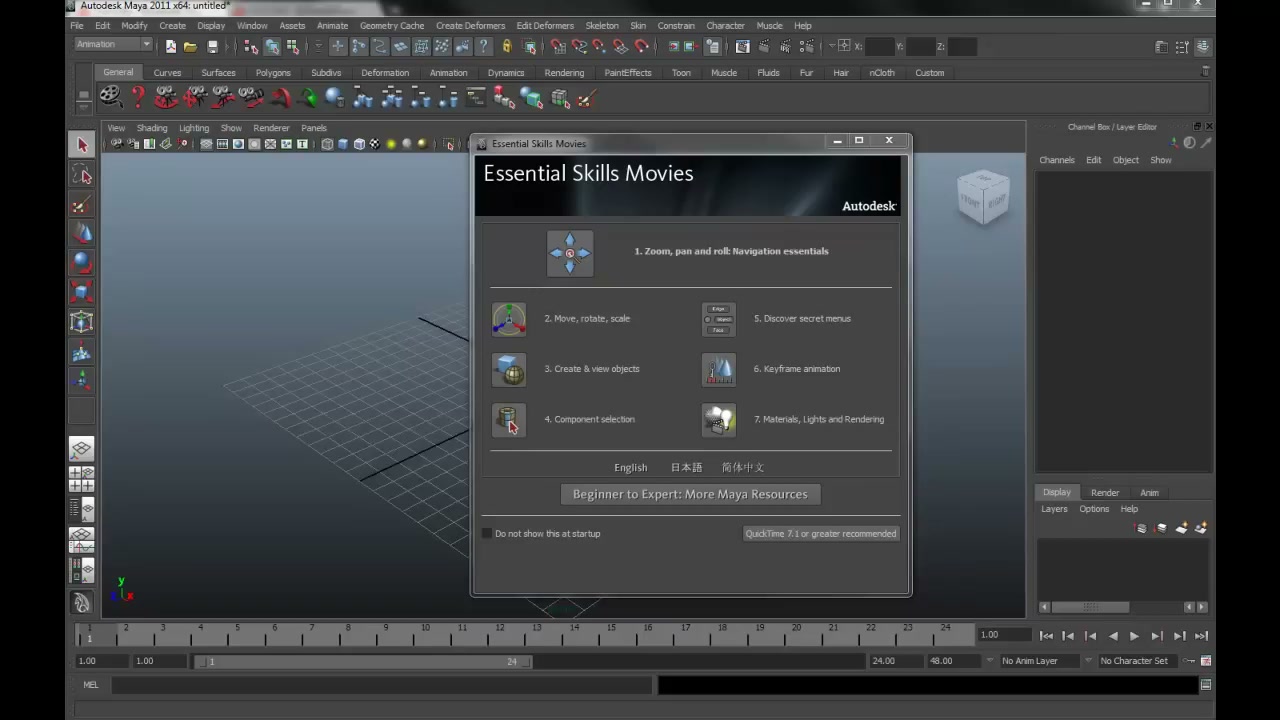This screenshot has width=1280, height=720.
Task: Click the Wireframe display icon in viewport toolbar
Action: coord(327,144)
